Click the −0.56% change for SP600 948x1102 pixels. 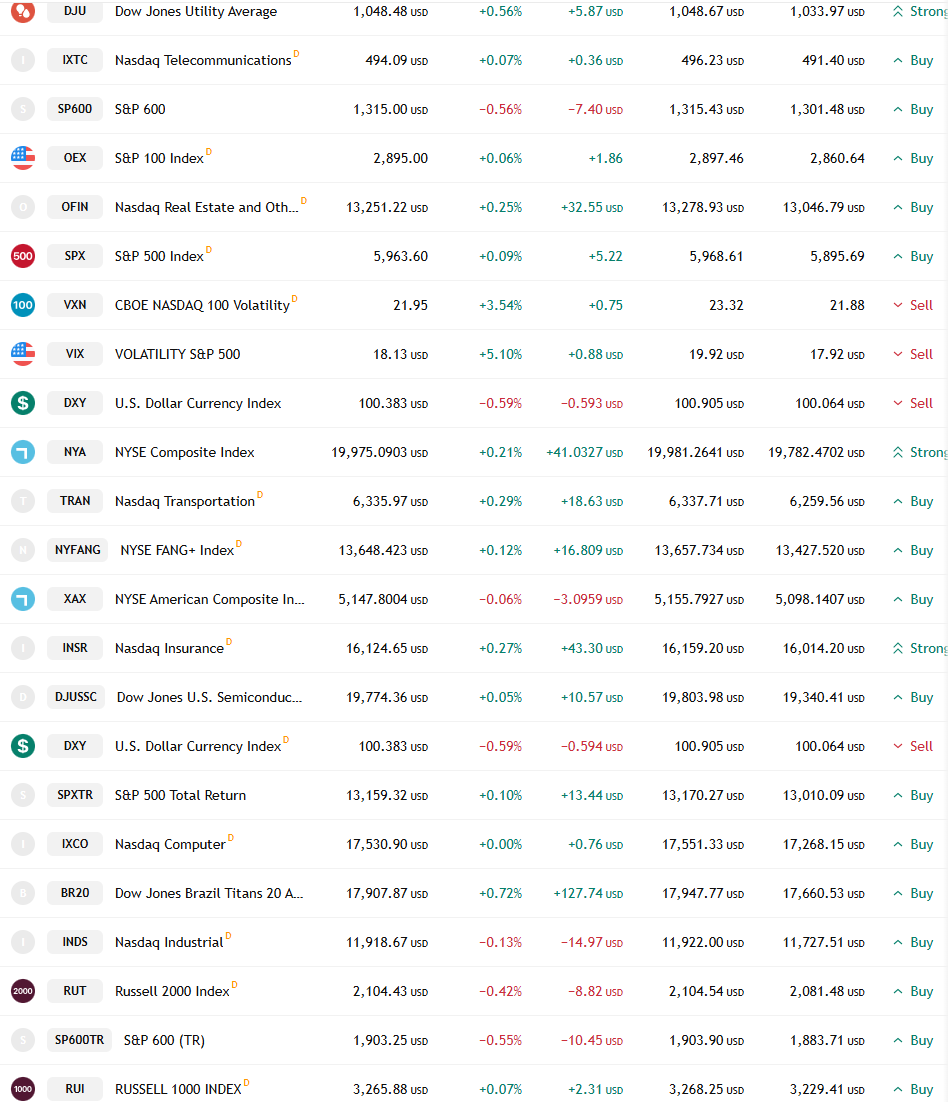[500, 110]
